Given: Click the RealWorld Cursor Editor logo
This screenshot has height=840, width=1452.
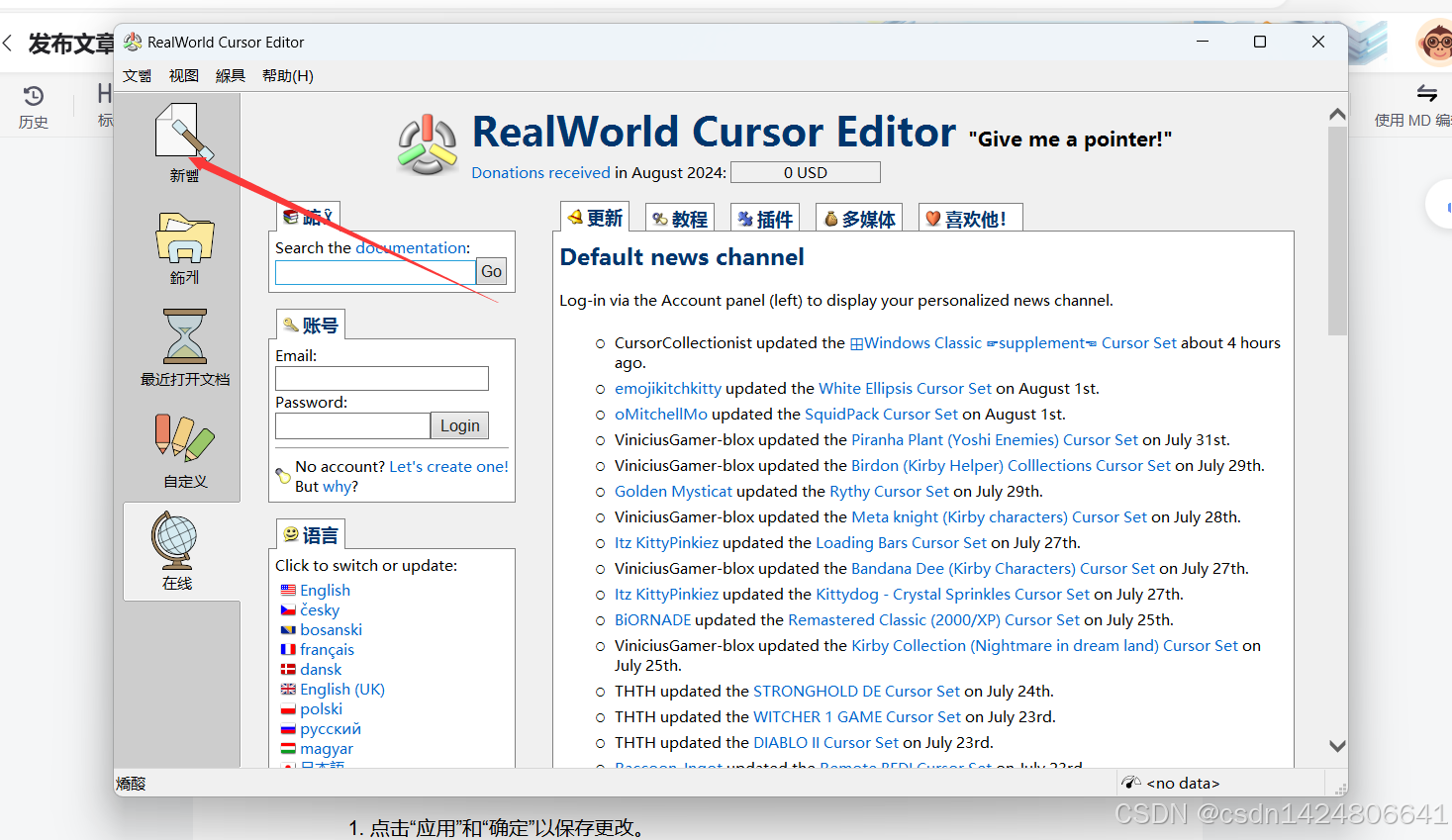Looking at the screenshot, I should [428, 145].
